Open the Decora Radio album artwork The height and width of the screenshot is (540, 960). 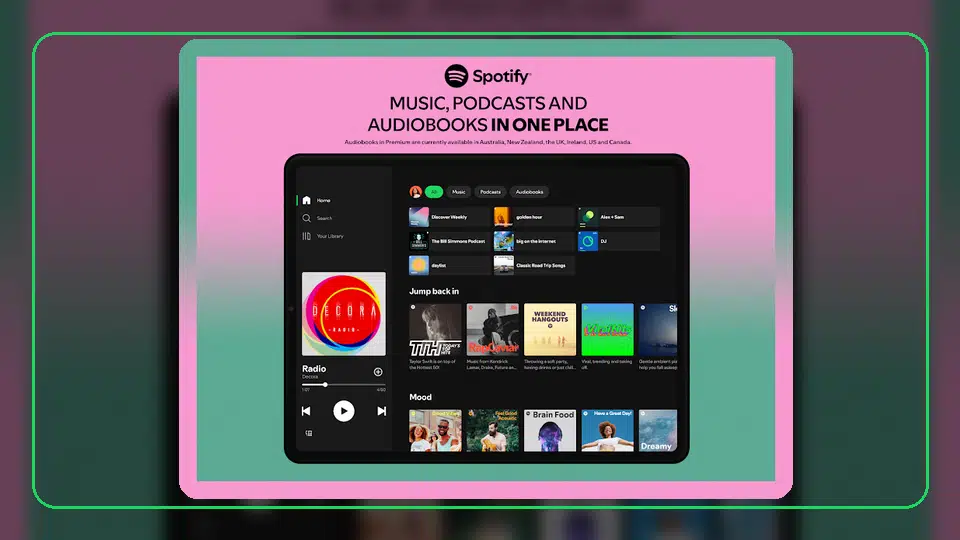pyautogui.click(x=343, y=313)
